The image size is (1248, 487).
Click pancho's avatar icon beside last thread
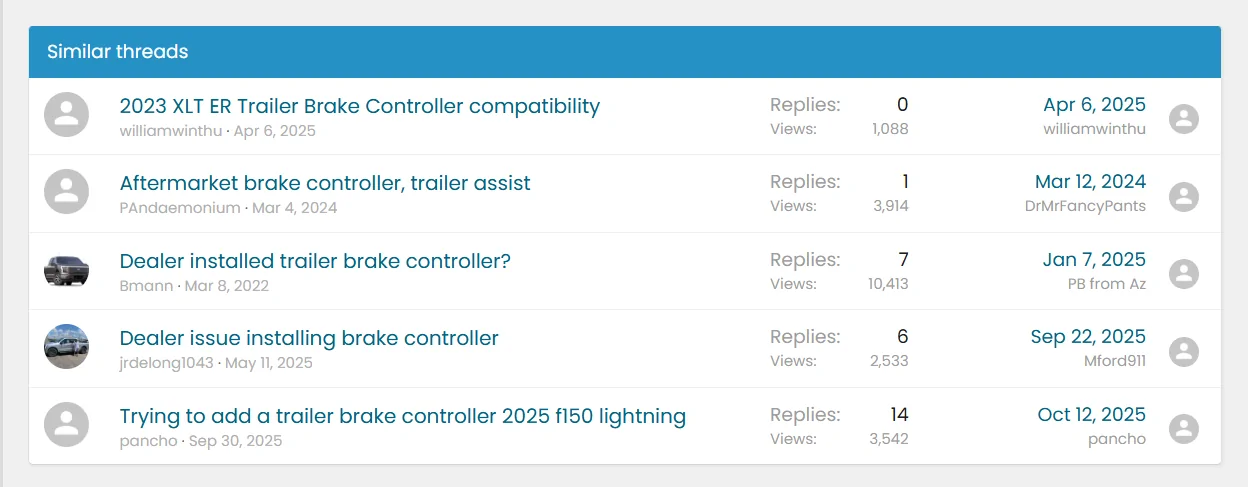coord(67,425)
